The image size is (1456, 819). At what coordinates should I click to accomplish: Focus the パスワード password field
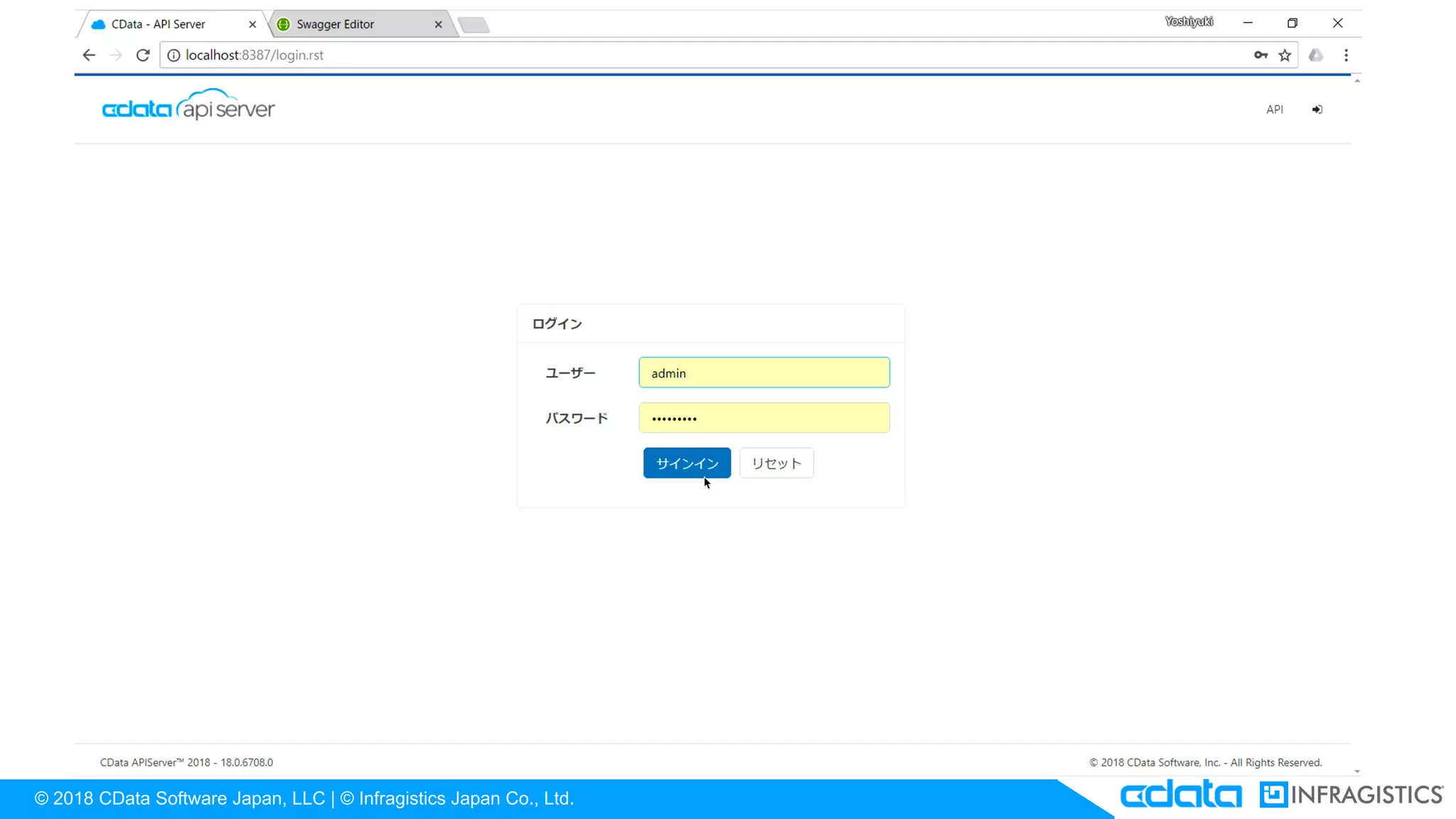point(764,418)
